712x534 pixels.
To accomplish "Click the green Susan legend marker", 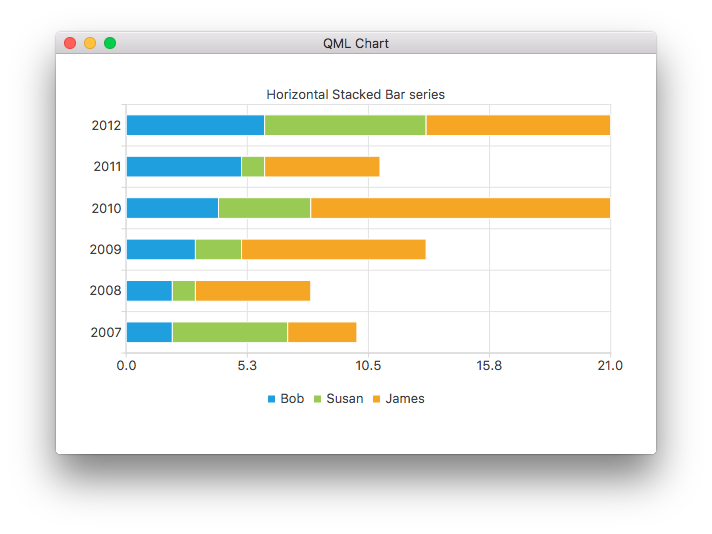I will (x=318, y=399).
